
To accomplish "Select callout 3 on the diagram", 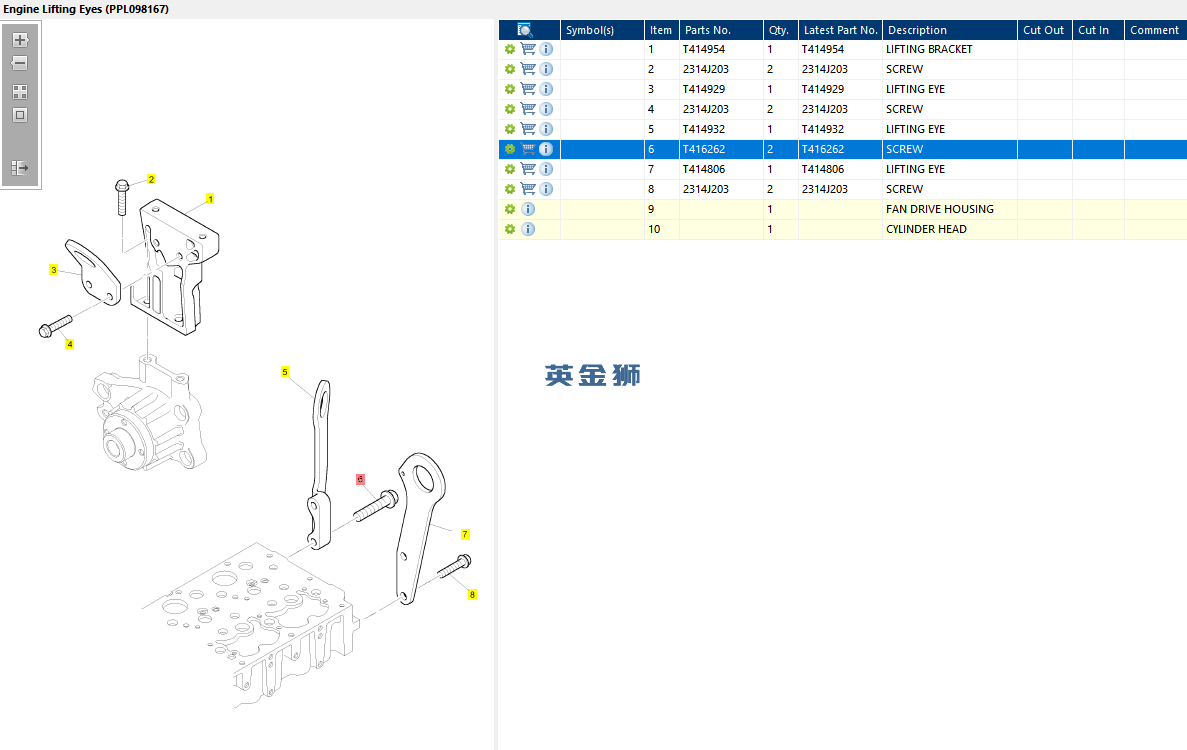I will click(x=54, y=269).
